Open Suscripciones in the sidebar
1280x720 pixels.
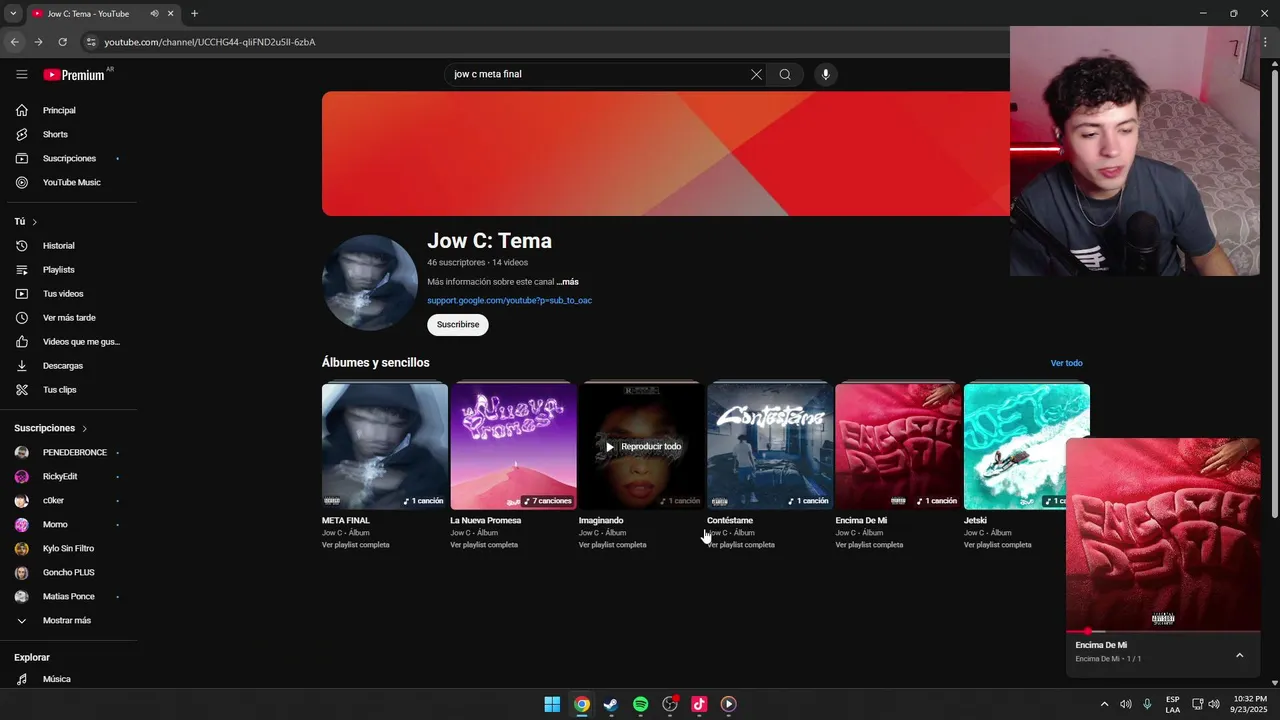[68, 158]
